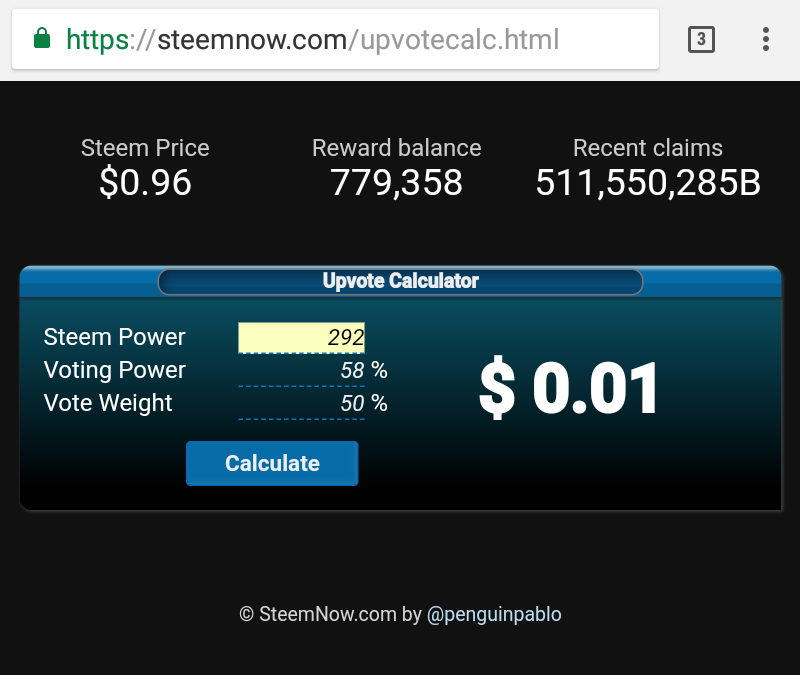Open the @penguinpablo profile link
The height and width of the screenshot is (675, 800).
click(x=494, y=614)
